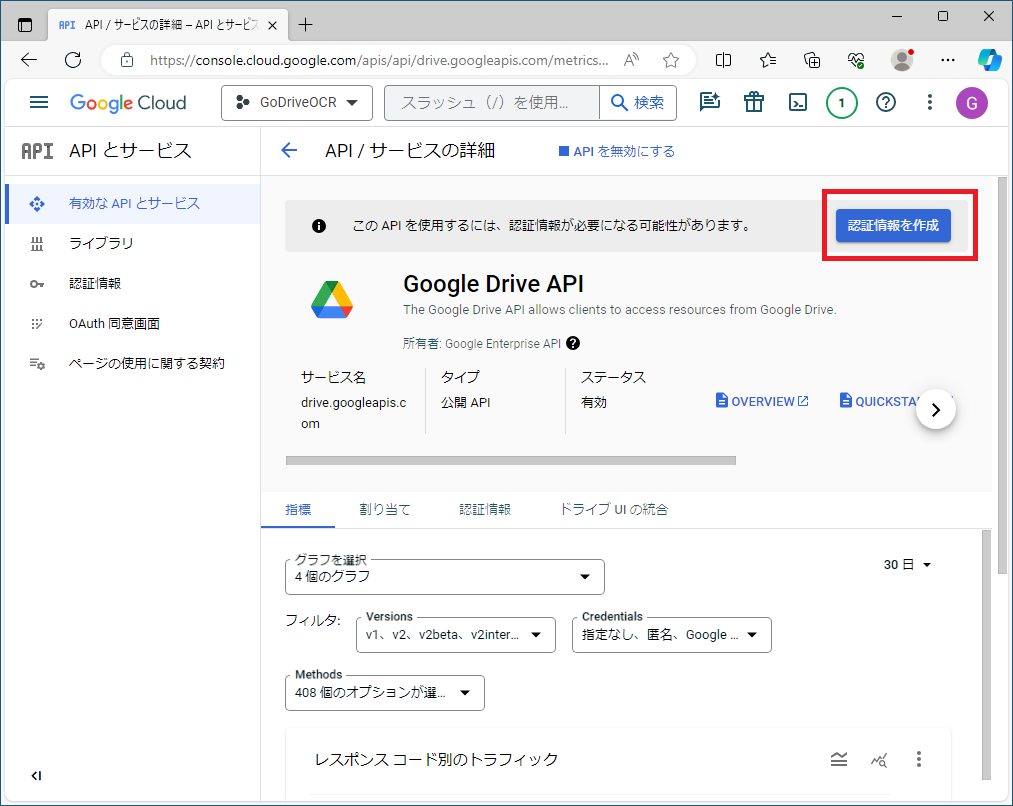Viewport: 1013px width, 806px height.
Task: Toggle browser split screen icon
Action: click(x=723, y=60)
